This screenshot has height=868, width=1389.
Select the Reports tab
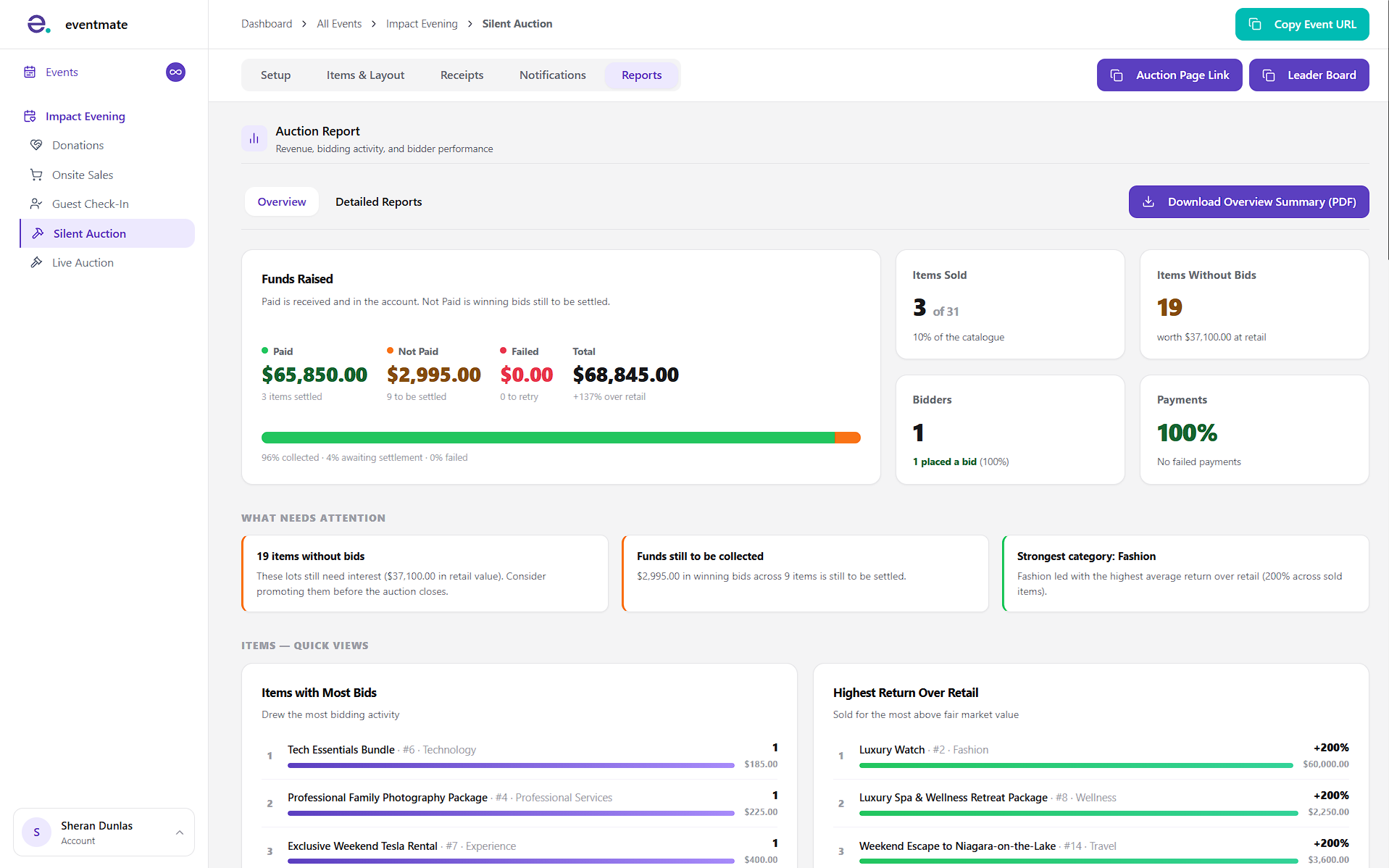641,75
